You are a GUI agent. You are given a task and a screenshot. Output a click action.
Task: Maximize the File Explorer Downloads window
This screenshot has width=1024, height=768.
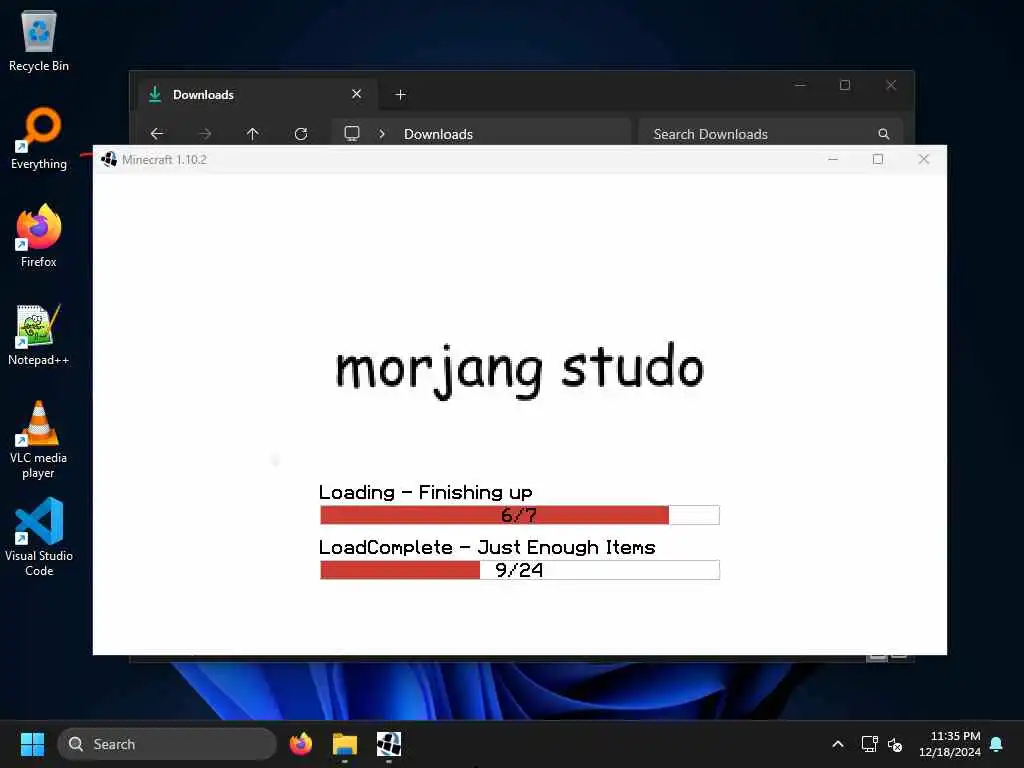tap(845, 85)
